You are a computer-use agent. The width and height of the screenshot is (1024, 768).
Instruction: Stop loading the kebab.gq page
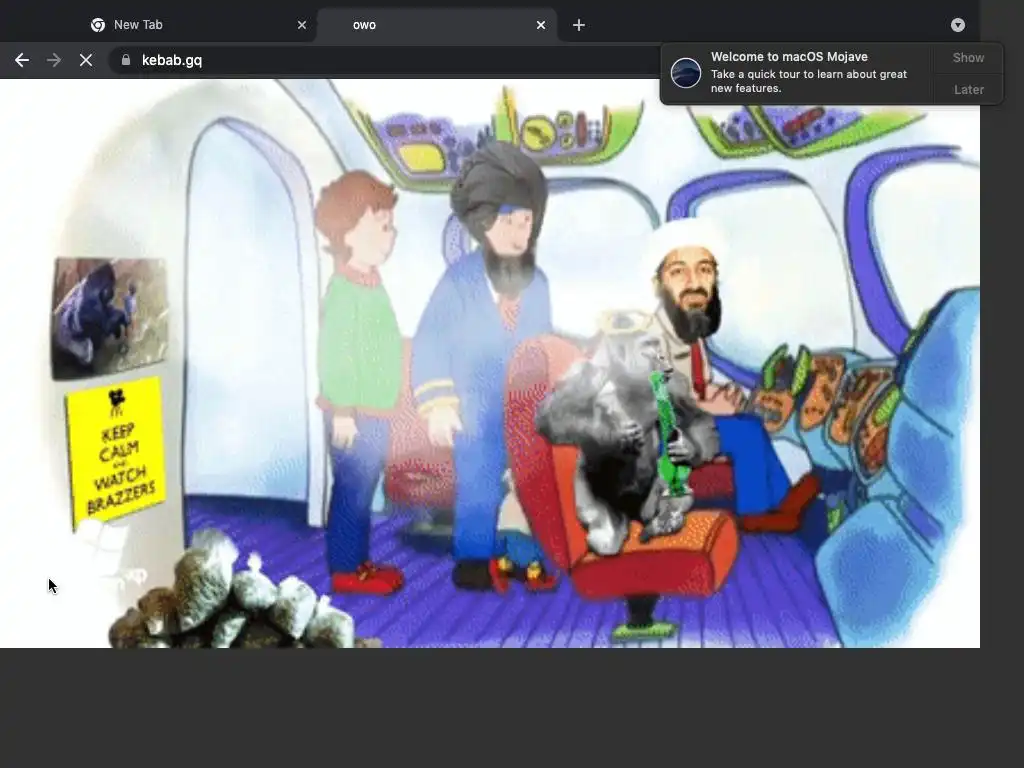[86, 60]
